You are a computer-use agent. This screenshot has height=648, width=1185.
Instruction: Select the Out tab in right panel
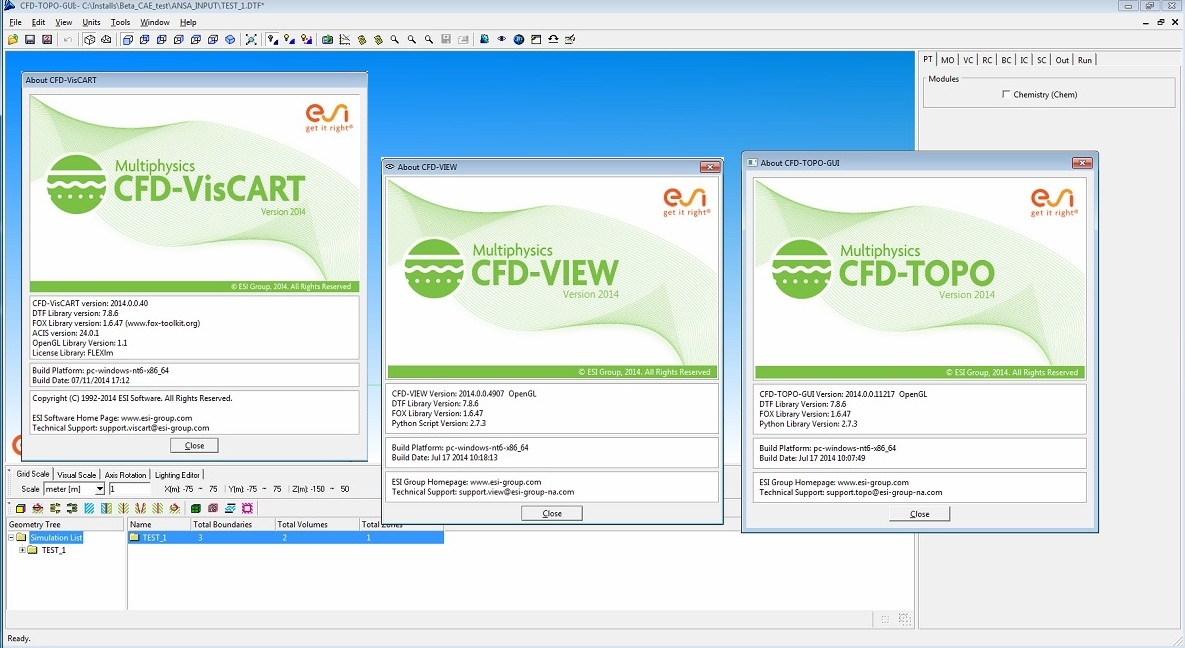point(1062,60)
